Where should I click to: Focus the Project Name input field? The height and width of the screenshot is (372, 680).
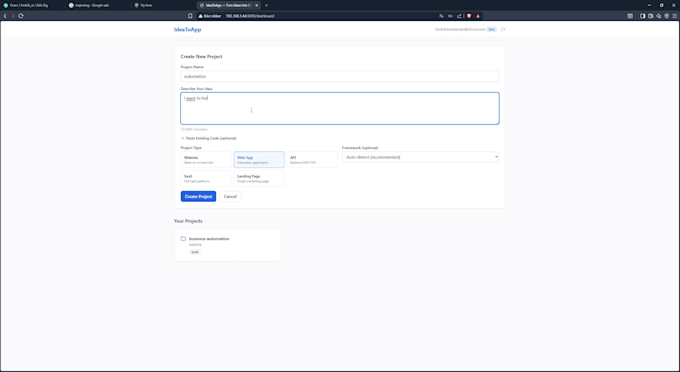tap(340, 76)
